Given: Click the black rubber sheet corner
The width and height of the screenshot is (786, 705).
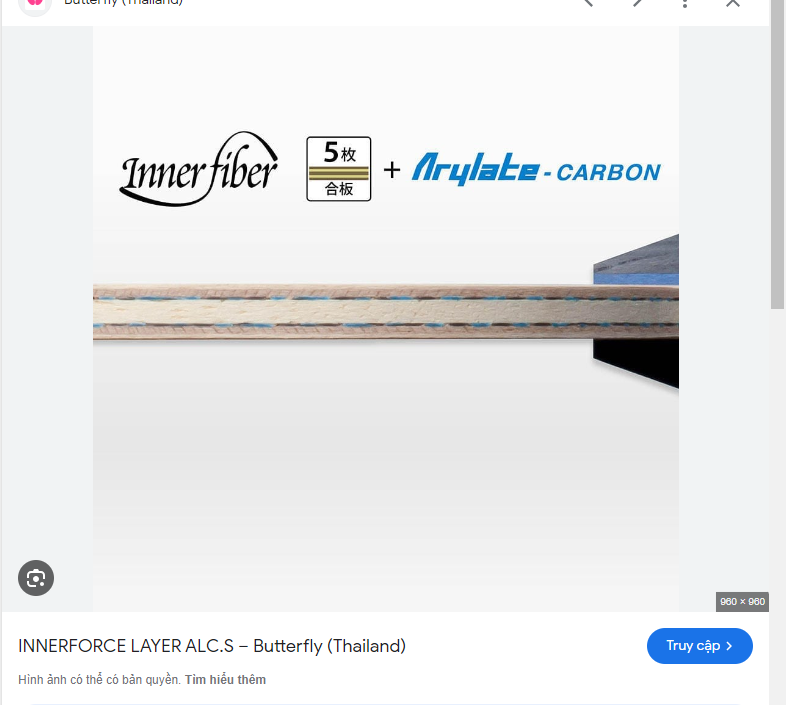Looking at the screenshot, I should tap(636, 362).
